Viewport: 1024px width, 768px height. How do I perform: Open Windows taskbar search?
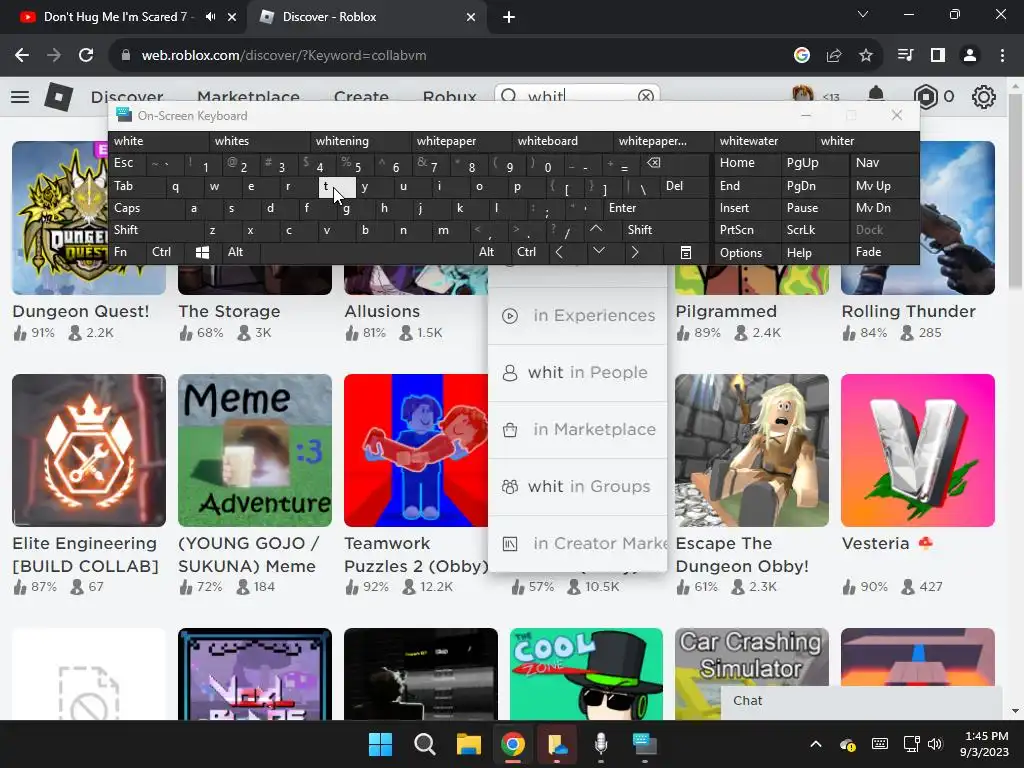(424, 744)
